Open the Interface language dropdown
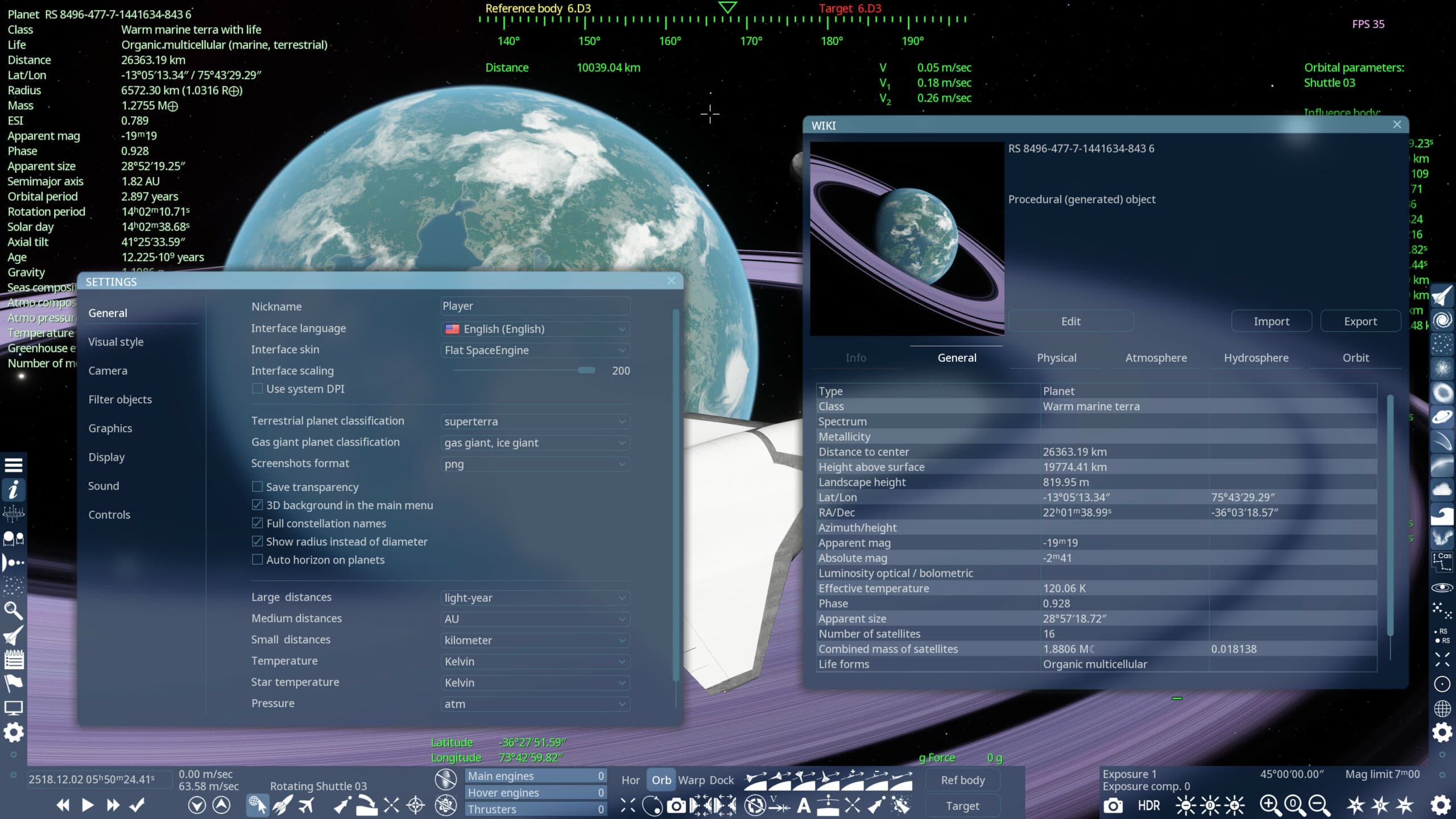This screenshot has height=819, width=1456. pos(535,329)
